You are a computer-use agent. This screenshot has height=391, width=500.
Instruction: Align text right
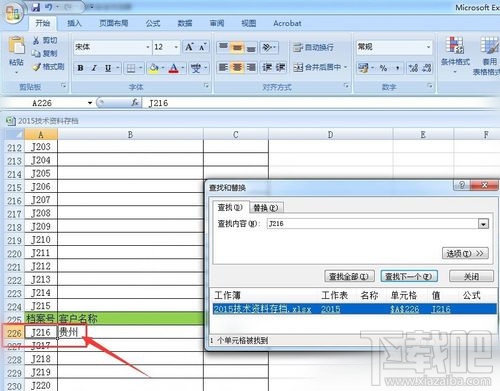(251, 68)
